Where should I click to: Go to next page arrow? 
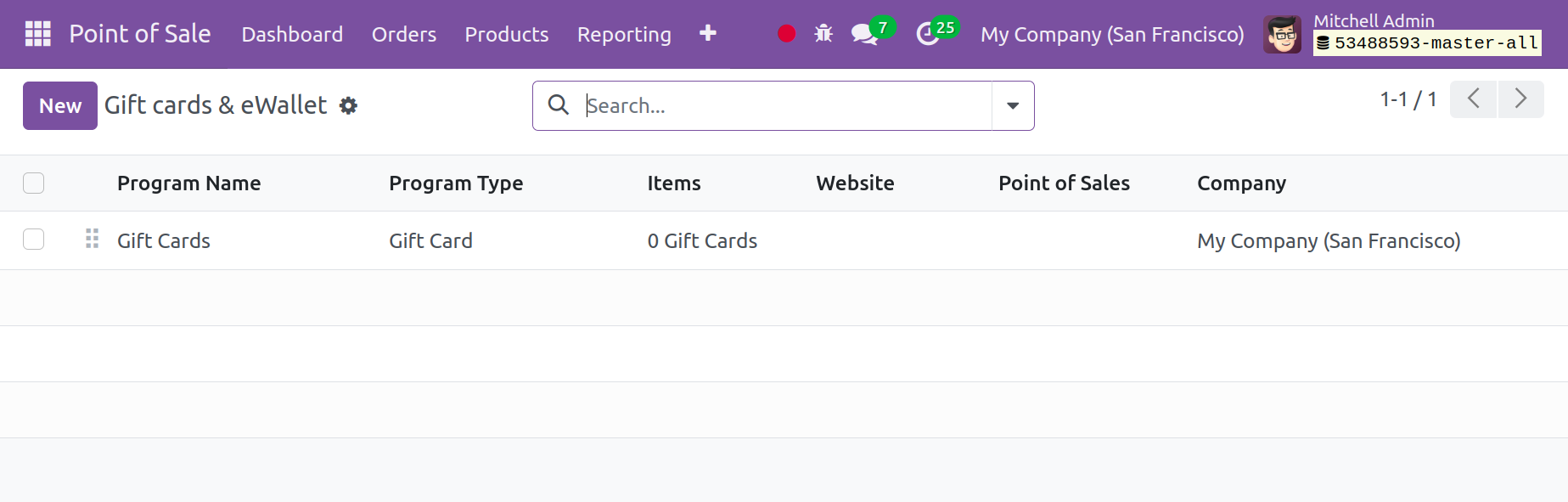point(1520,99)
